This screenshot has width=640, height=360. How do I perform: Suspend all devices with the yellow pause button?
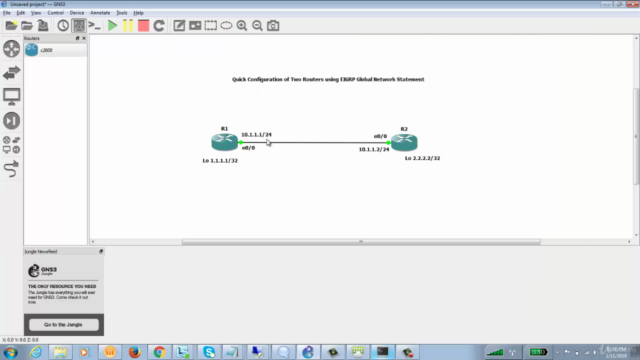click(128, 26)
